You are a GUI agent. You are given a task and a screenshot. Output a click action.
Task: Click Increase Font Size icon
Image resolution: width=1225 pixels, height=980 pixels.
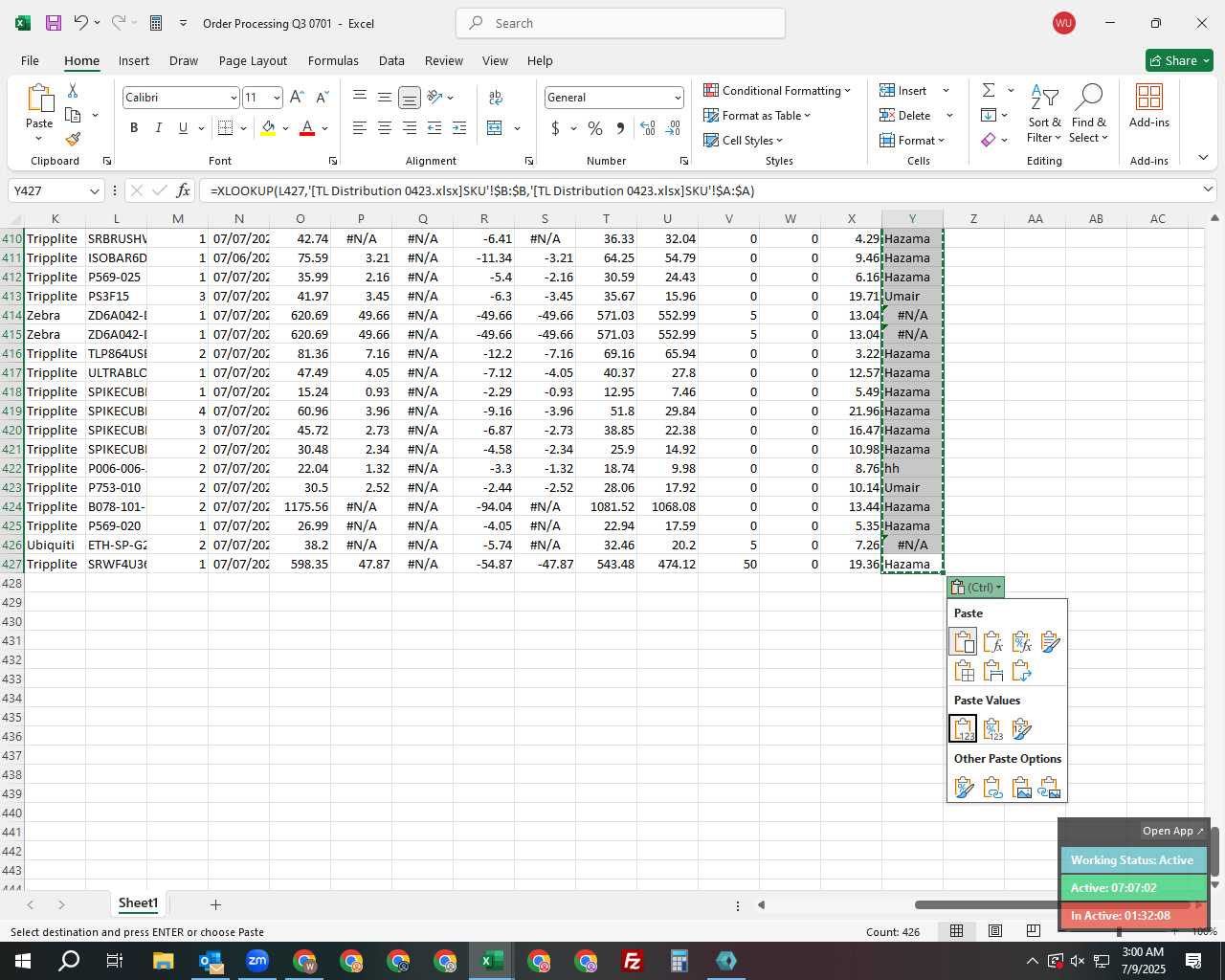pyautogui.click(x=297, y=98)
